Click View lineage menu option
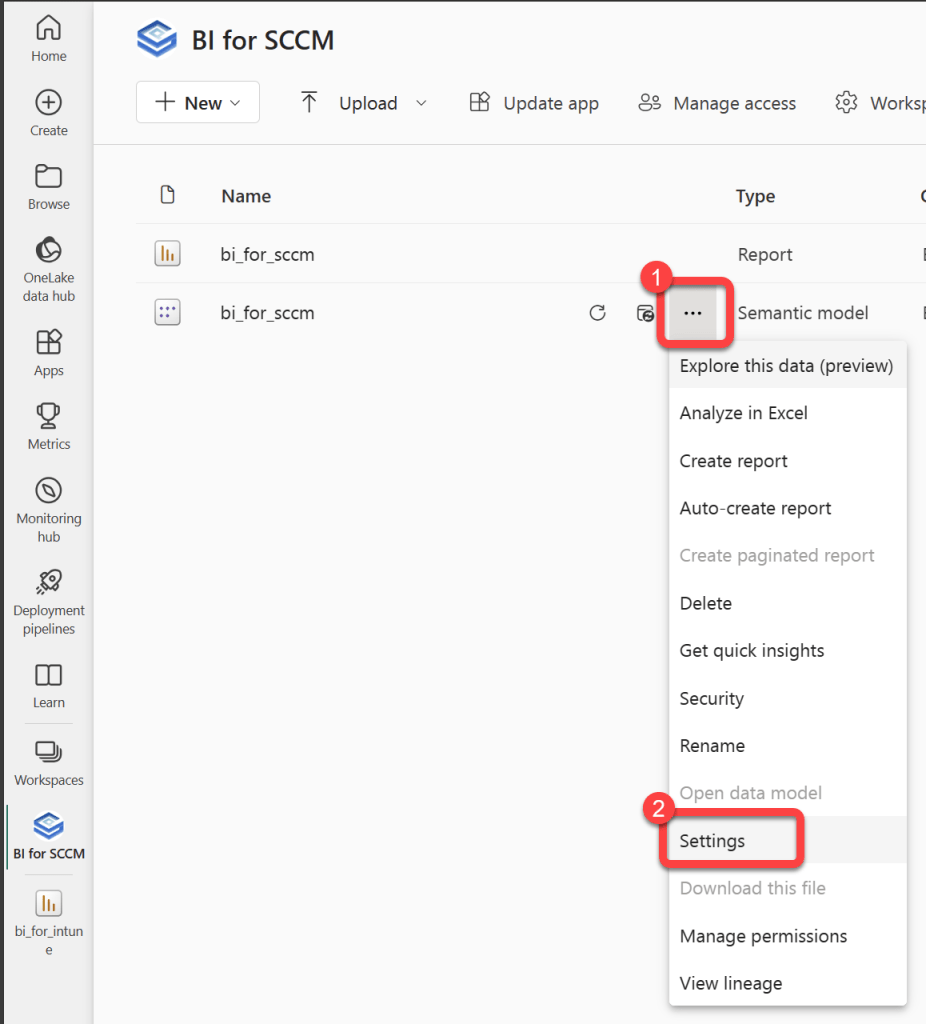Viewport: 926px width, 1024px height. coord(730,983)
